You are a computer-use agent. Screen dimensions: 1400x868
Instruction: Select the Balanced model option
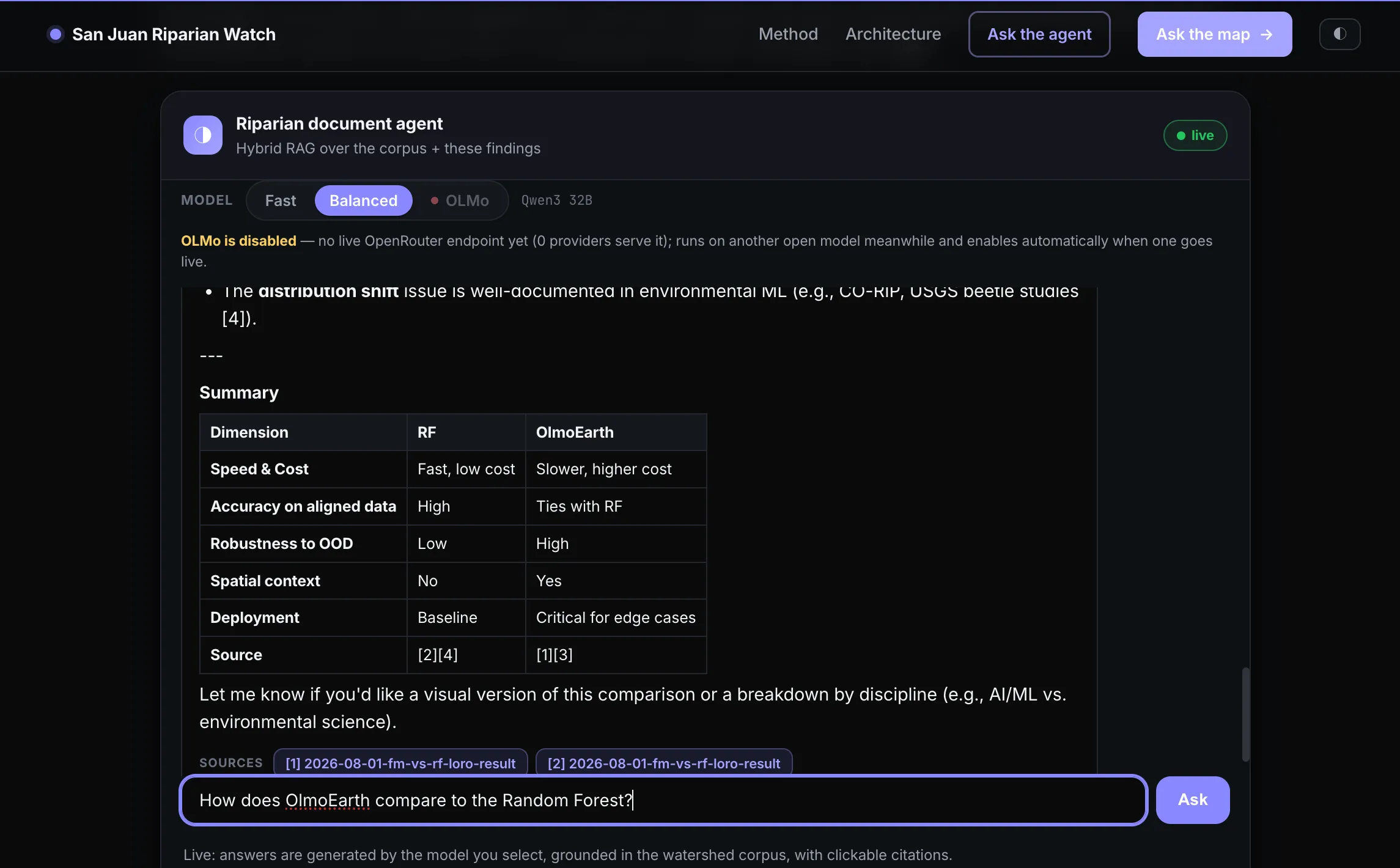[x=363, y=200]
